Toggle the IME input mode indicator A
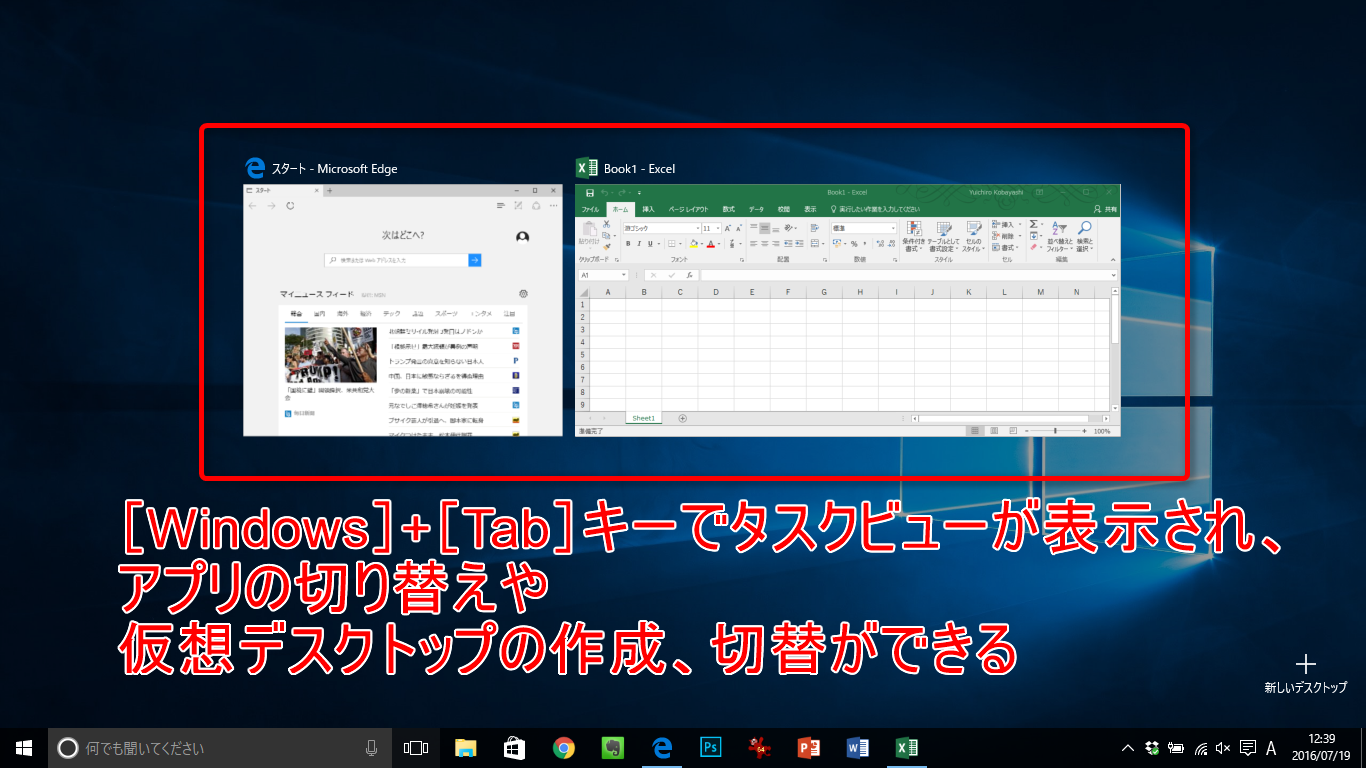 pyautogui.click(x=1271, y=747)
